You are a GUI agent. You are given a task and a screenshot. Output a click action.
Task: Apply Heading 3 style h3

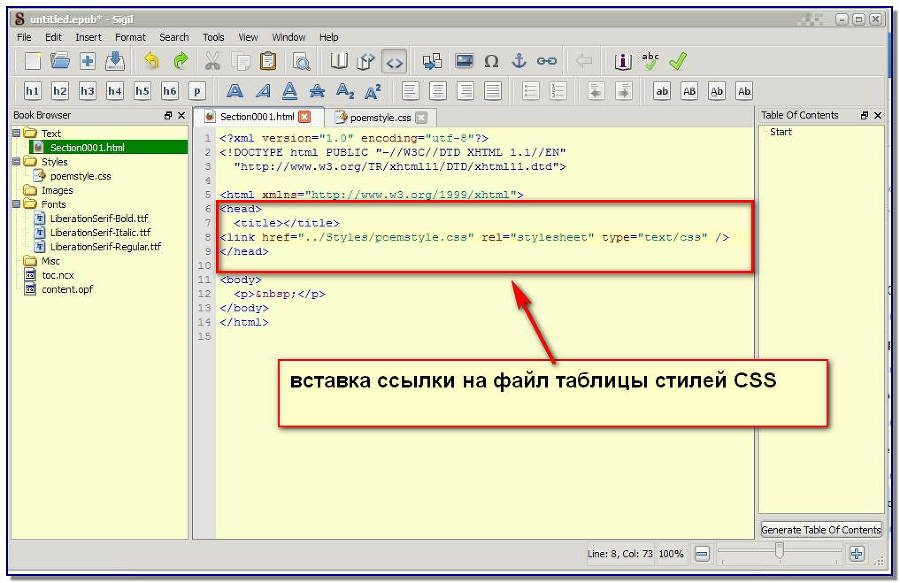tap(87, 91)
